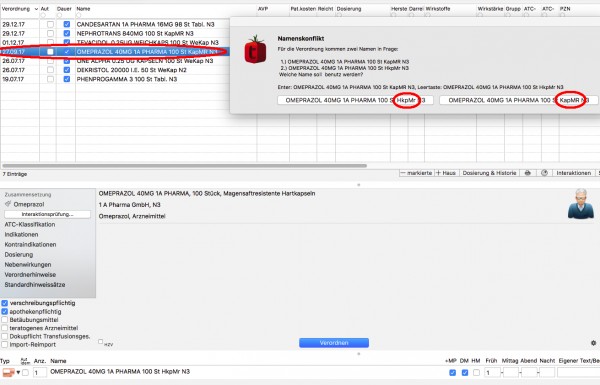Toggle the Dauer checkbox for CANDESARTAN row

(x=67, y=24)
